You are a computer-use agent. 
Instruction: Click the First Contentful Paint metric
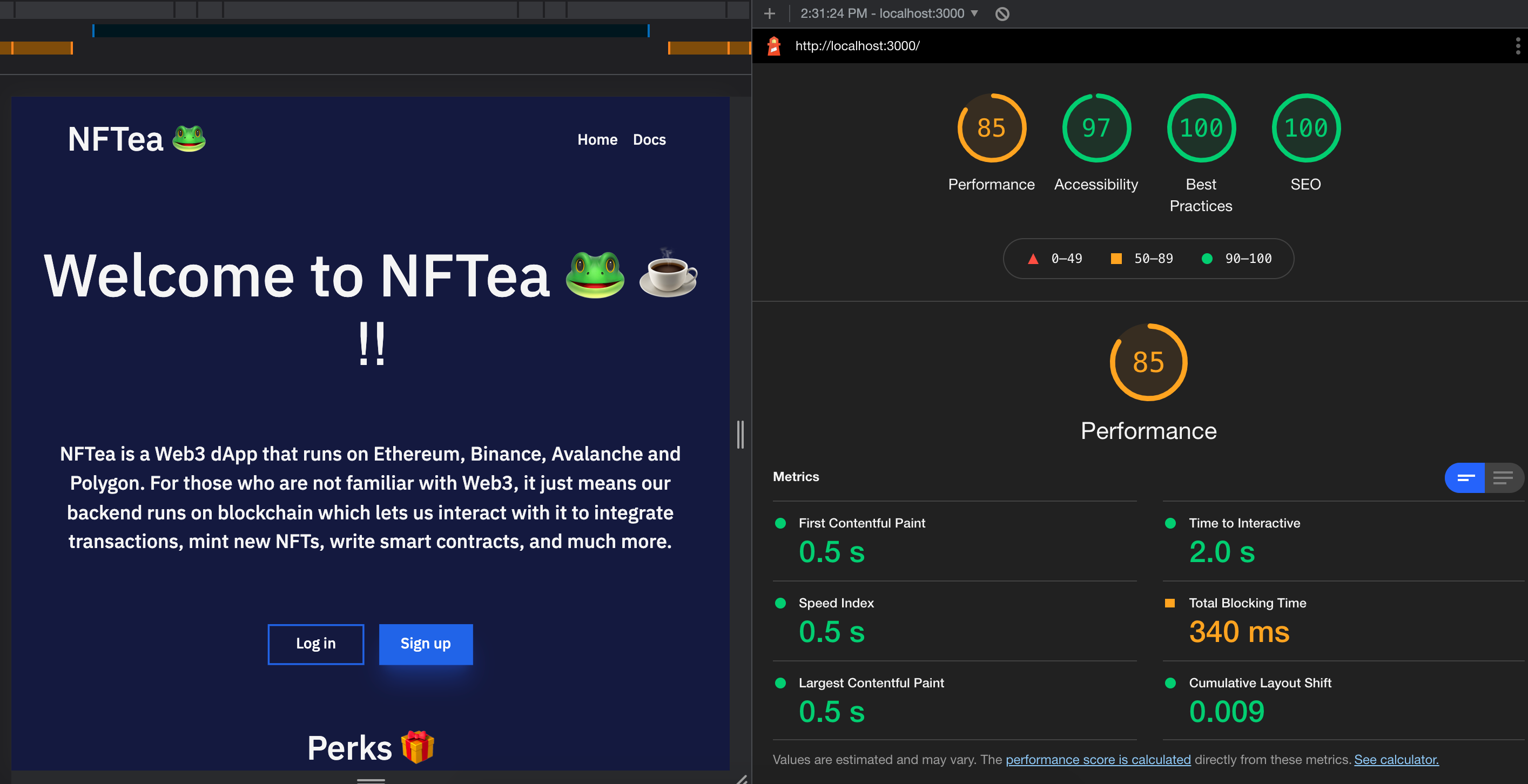coord(954,542)
